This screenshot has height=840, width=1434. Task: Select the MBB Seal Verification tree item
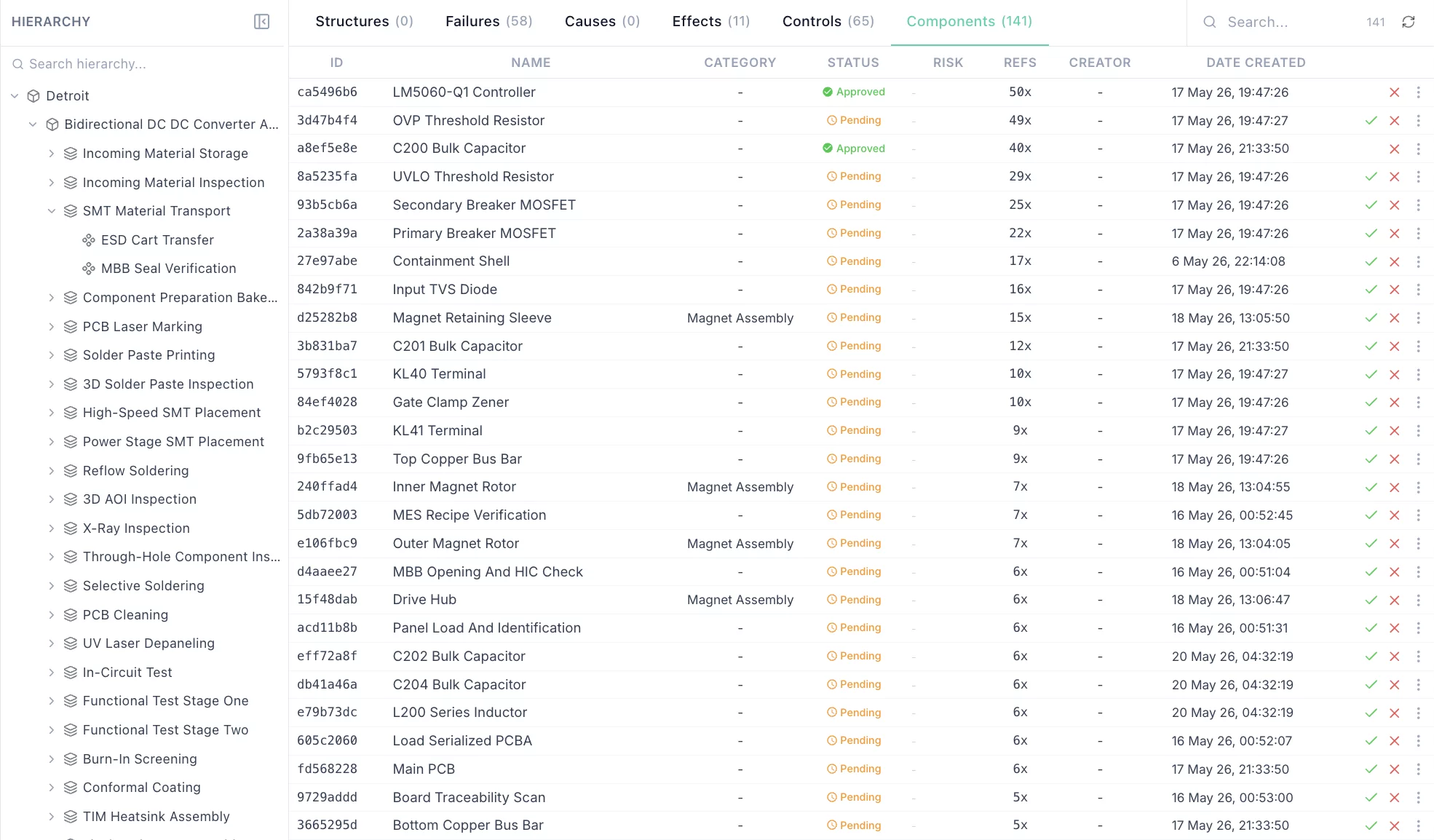[x=168, y=269]
